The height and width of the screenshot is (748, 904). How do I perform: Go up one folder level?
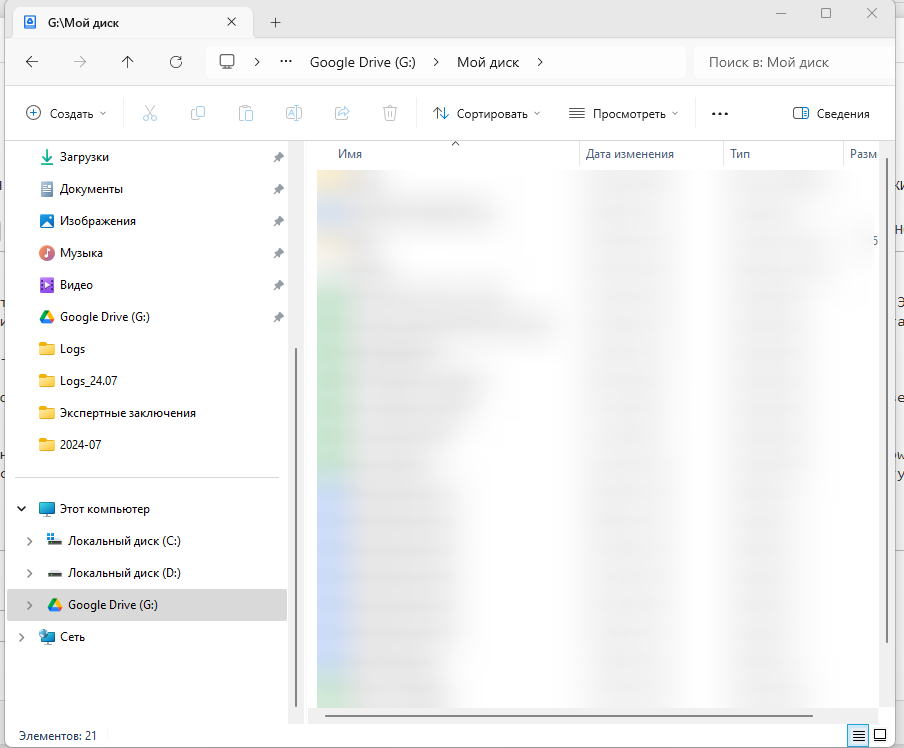click(x=127, y=62)
